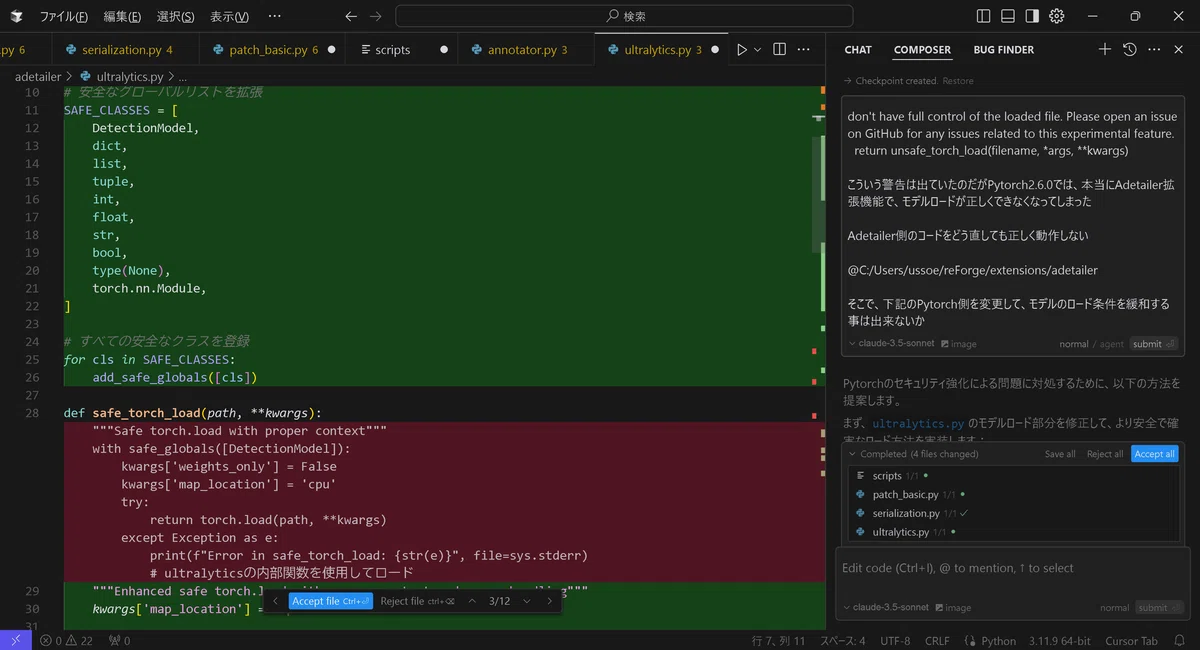This screenshot has width=1200, height=650.
Task: Click image button in previous message box
Action: (959, 343)
